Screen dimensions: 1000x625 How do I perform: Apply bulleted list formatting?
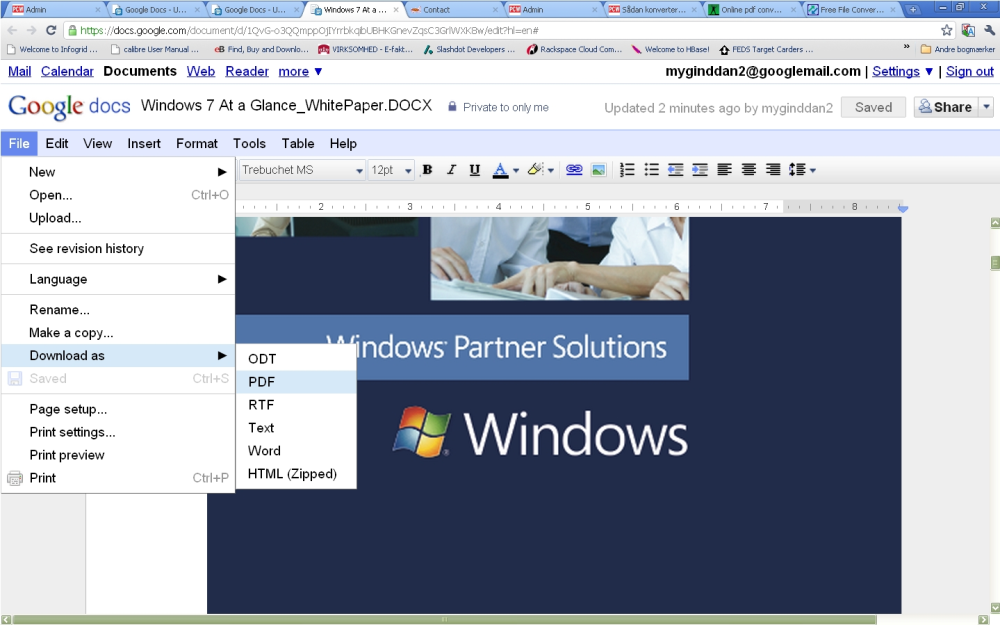(x=651, y=170)
